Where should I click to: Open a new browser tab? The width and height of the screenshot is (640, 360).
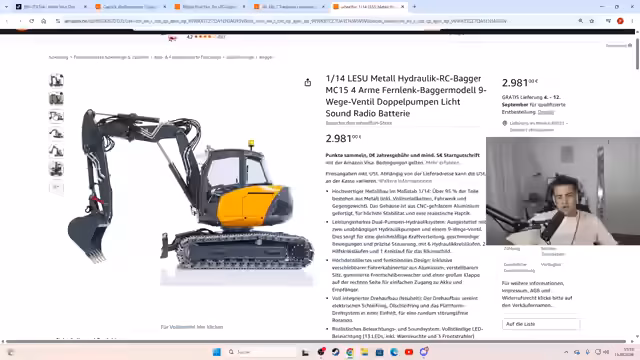click(414, 7)
